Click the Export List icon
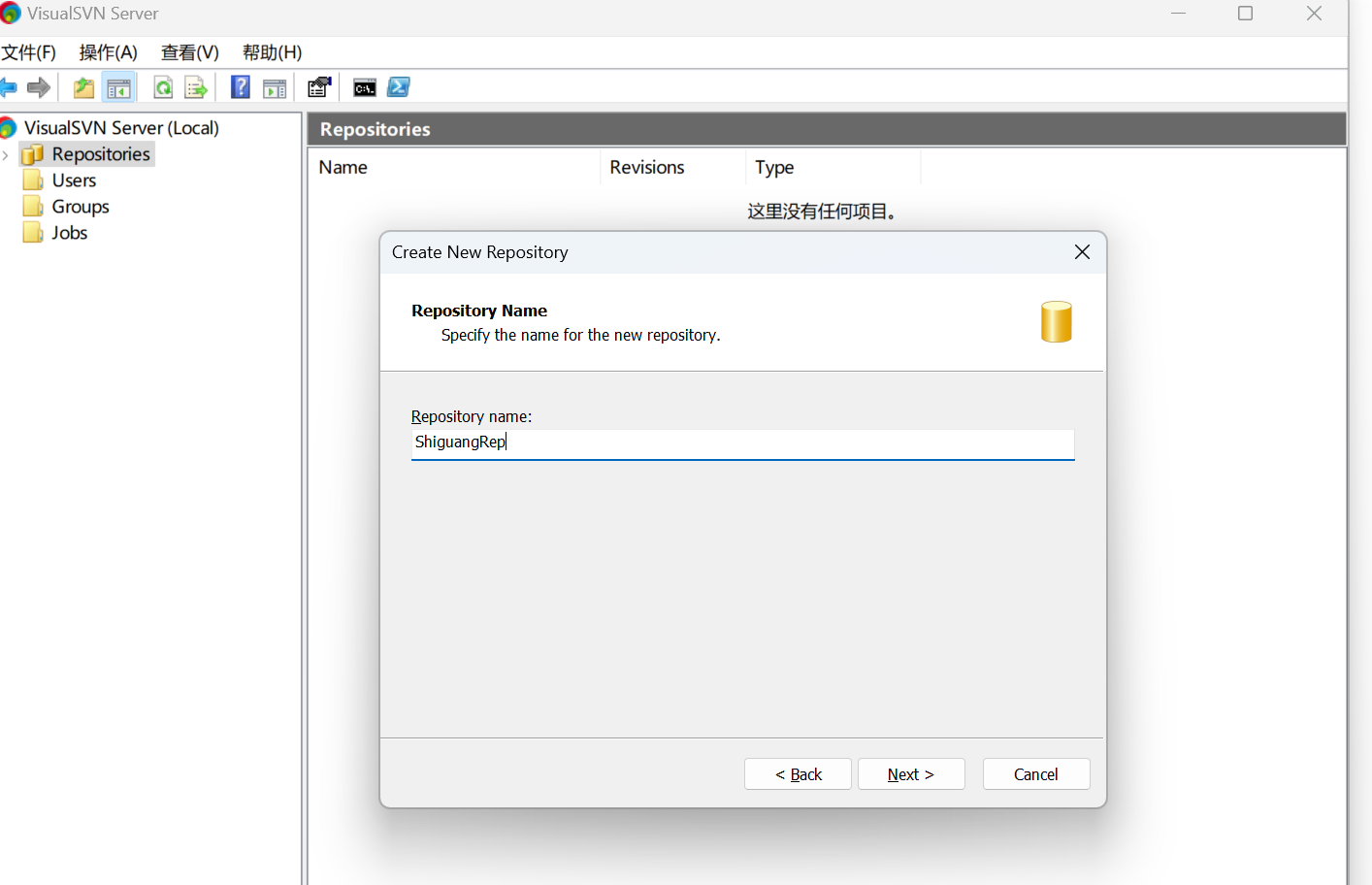The height and width of the screenshot is (885, 1372). 196,88
